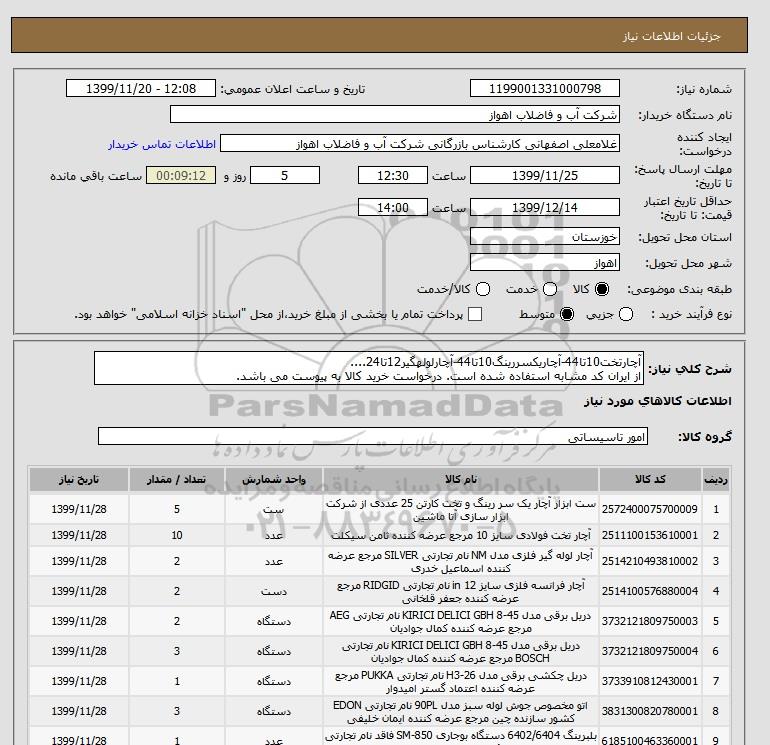Viewport: 770px width, 745px height.
Task: Click تعداد / مقدار column header
Action: coord(177,479)
